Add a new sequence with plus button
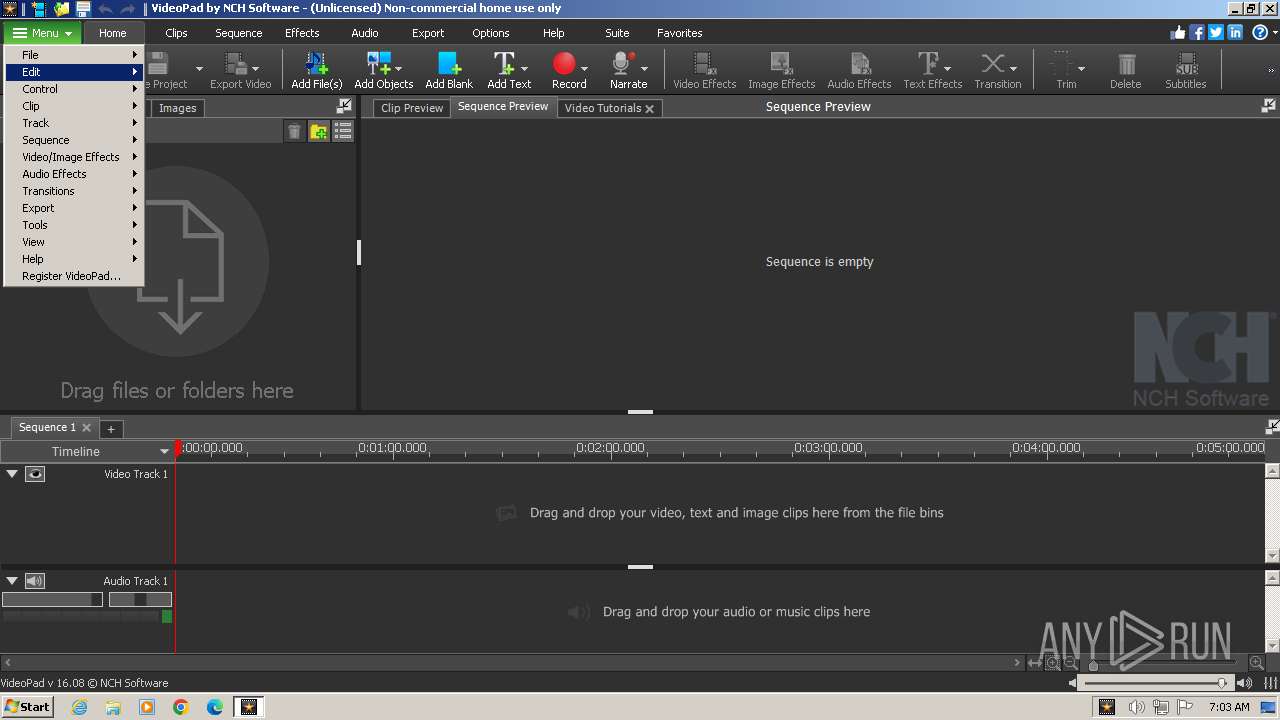 point(111,429)
